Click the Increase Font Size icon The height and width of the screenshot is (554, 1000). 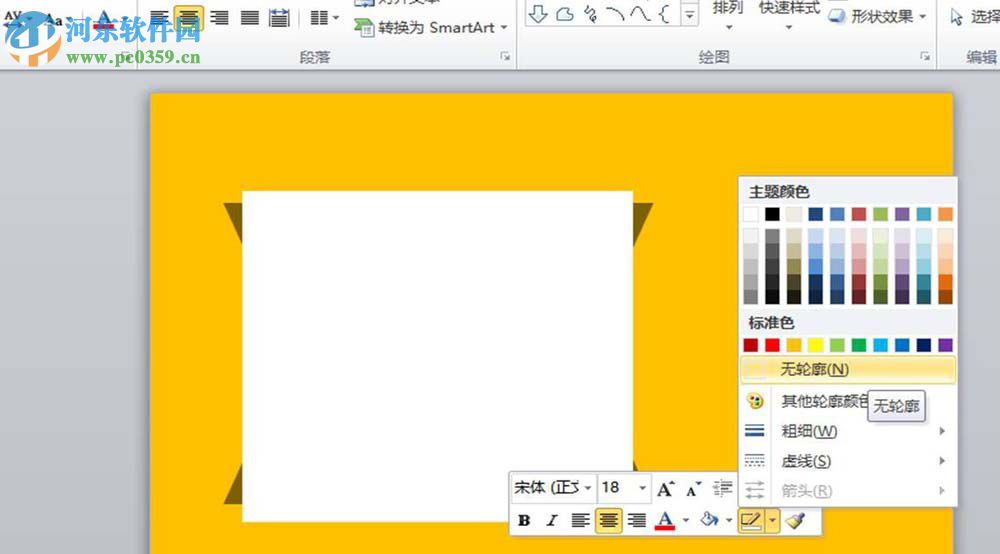666,488
